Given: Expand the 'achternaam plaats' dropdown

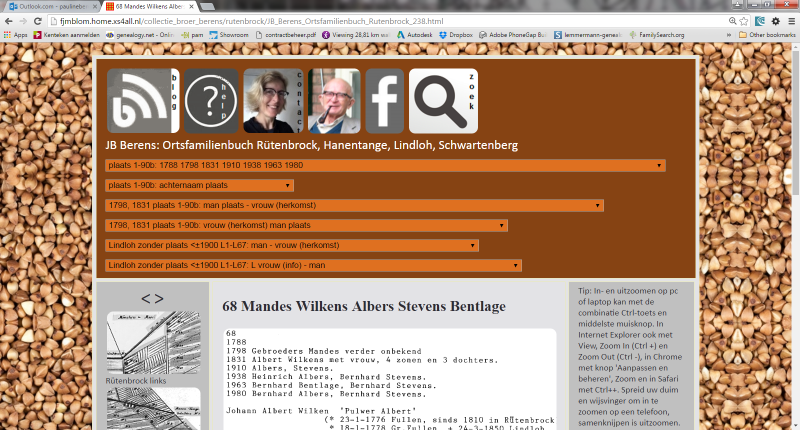Looking at the screenshot, I should point(199,185).
